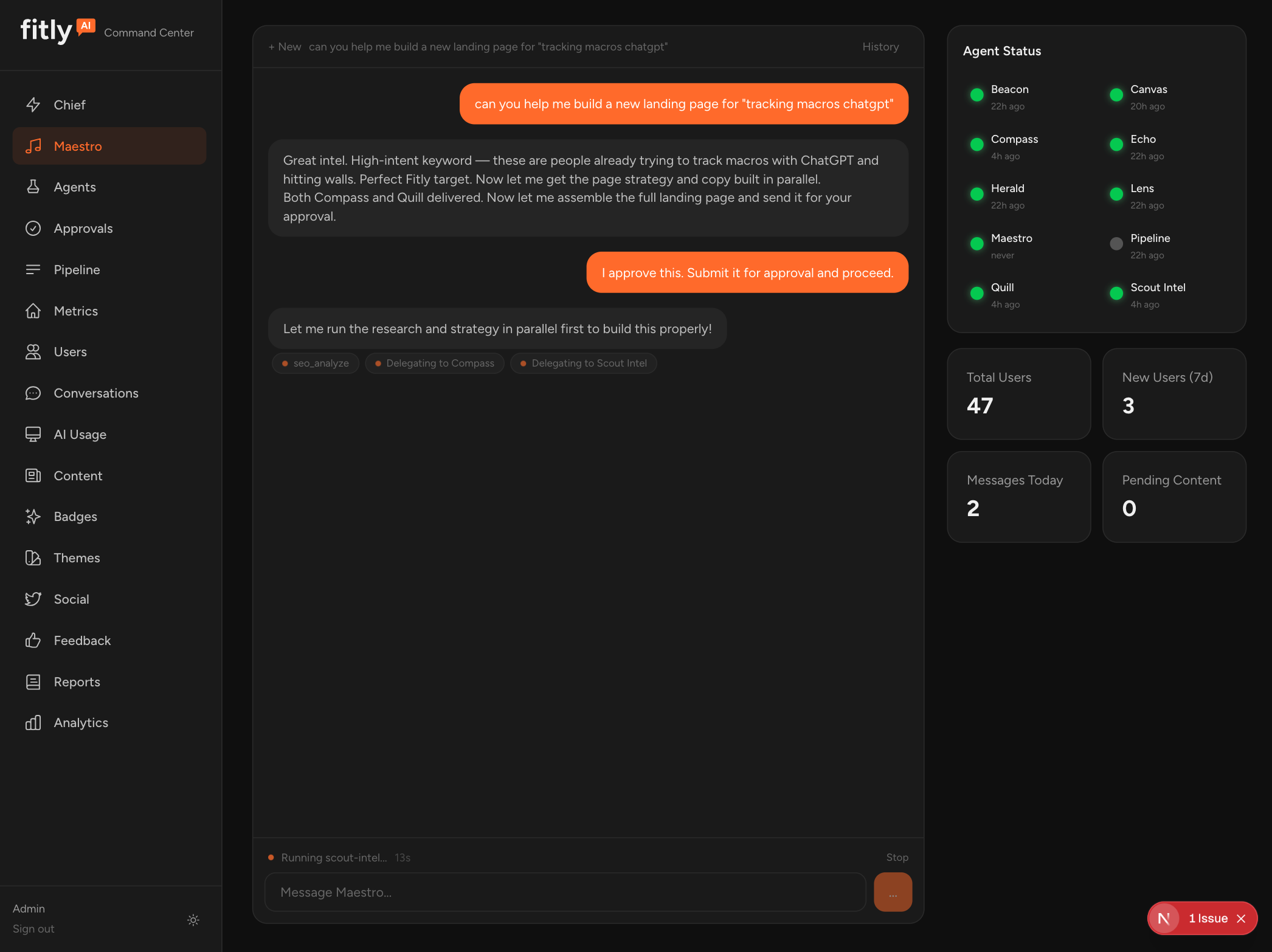
Task: Open the Analytics view
Action: 81,722
